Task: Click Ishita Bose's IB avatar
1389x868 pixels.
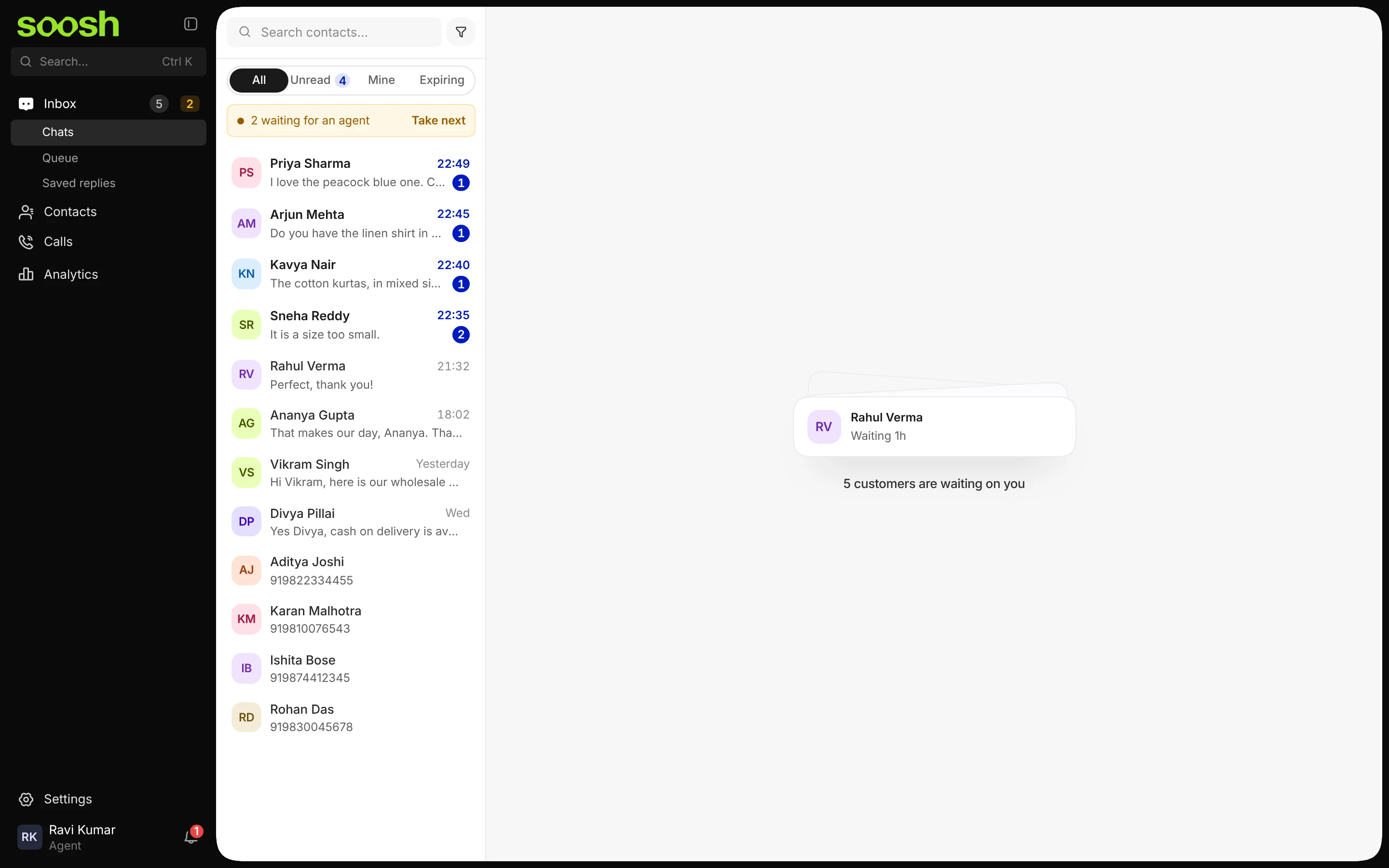Action: click(x=246, y=668)
